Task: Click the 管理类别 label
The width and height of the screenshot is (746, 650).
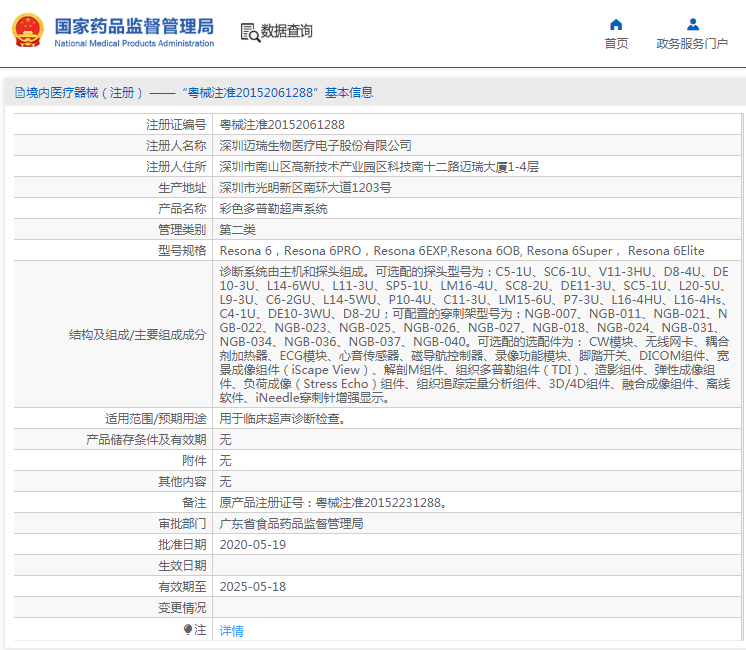Action: (x=182, y=229)
